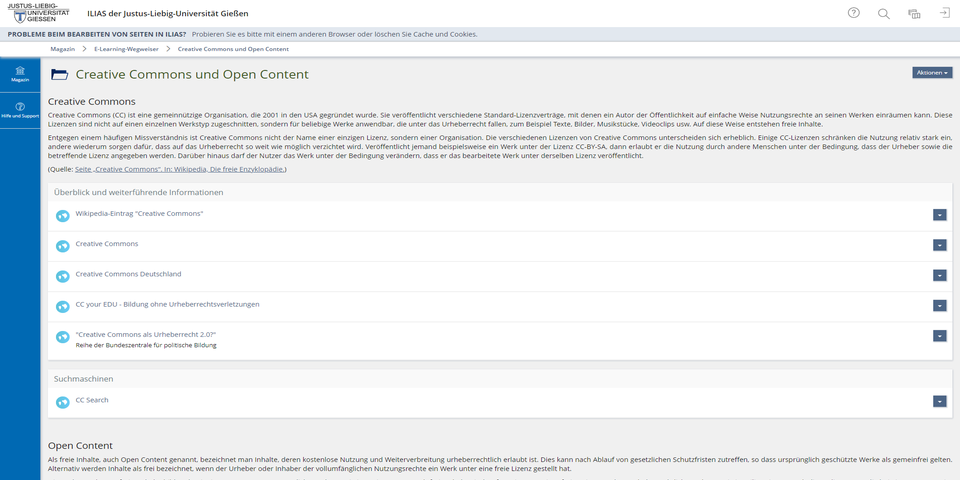Open Wikipedia-Eintrag "Creative Commons" link
960x480 pixels.
coord(139,213)
